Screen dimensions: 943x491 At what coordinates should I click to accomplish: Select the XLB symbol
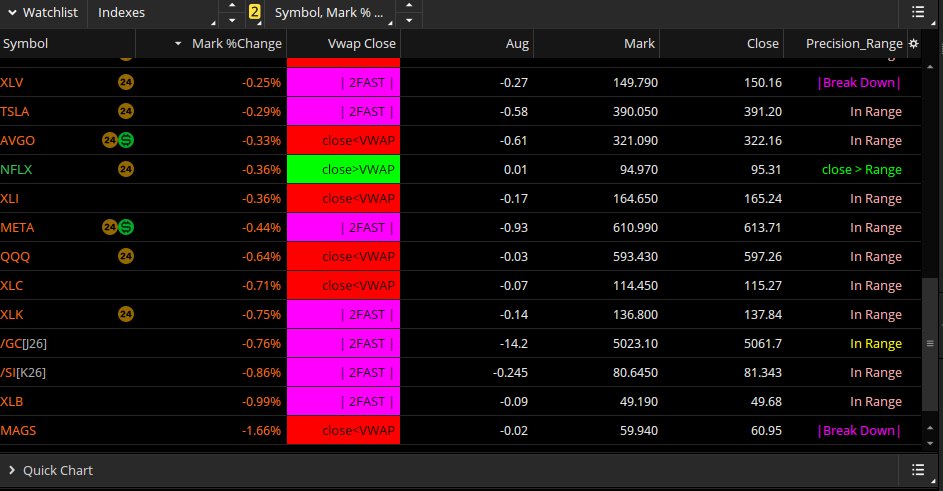pos(11,401)
